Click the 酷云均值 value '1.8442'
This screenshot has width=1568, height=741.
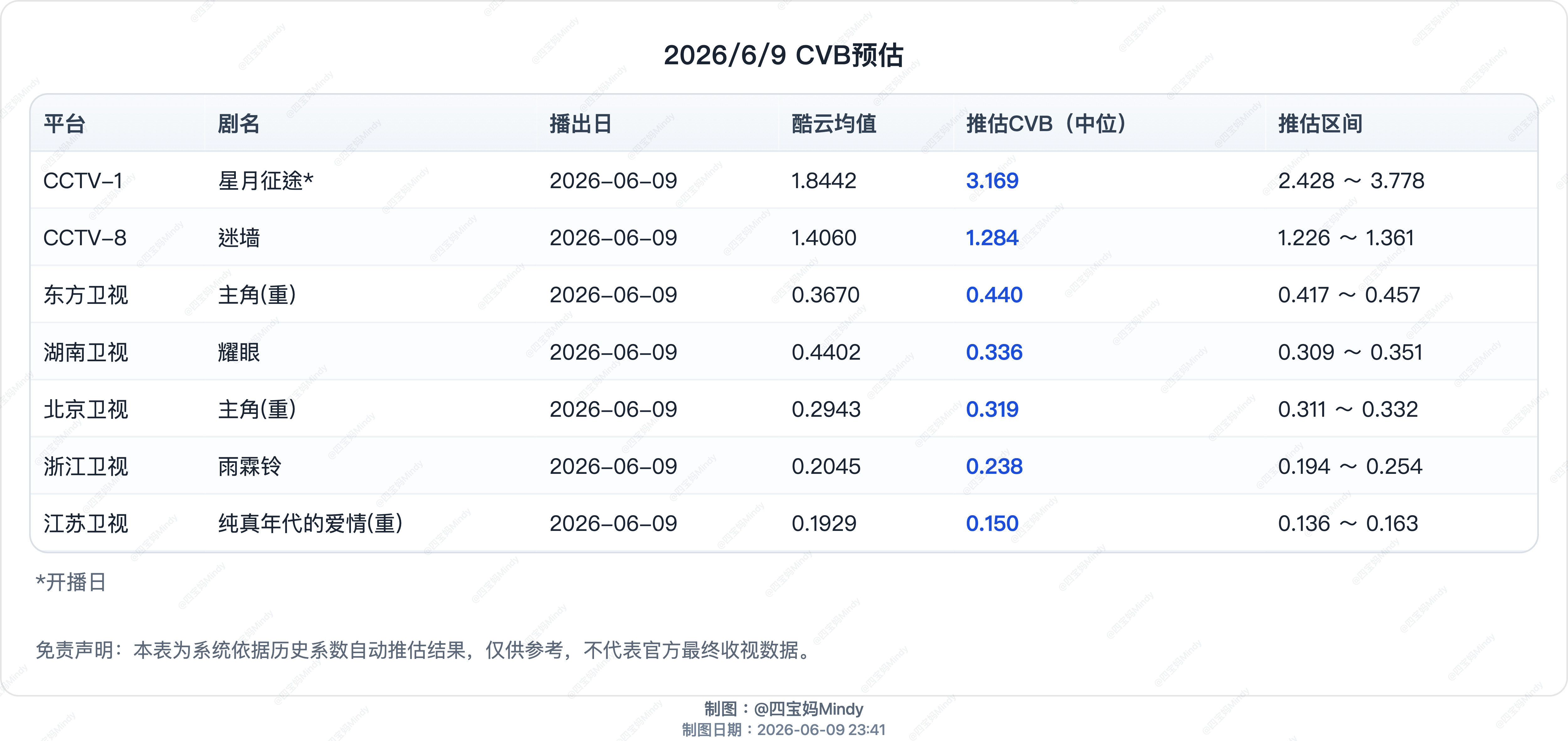click(824, 181)
